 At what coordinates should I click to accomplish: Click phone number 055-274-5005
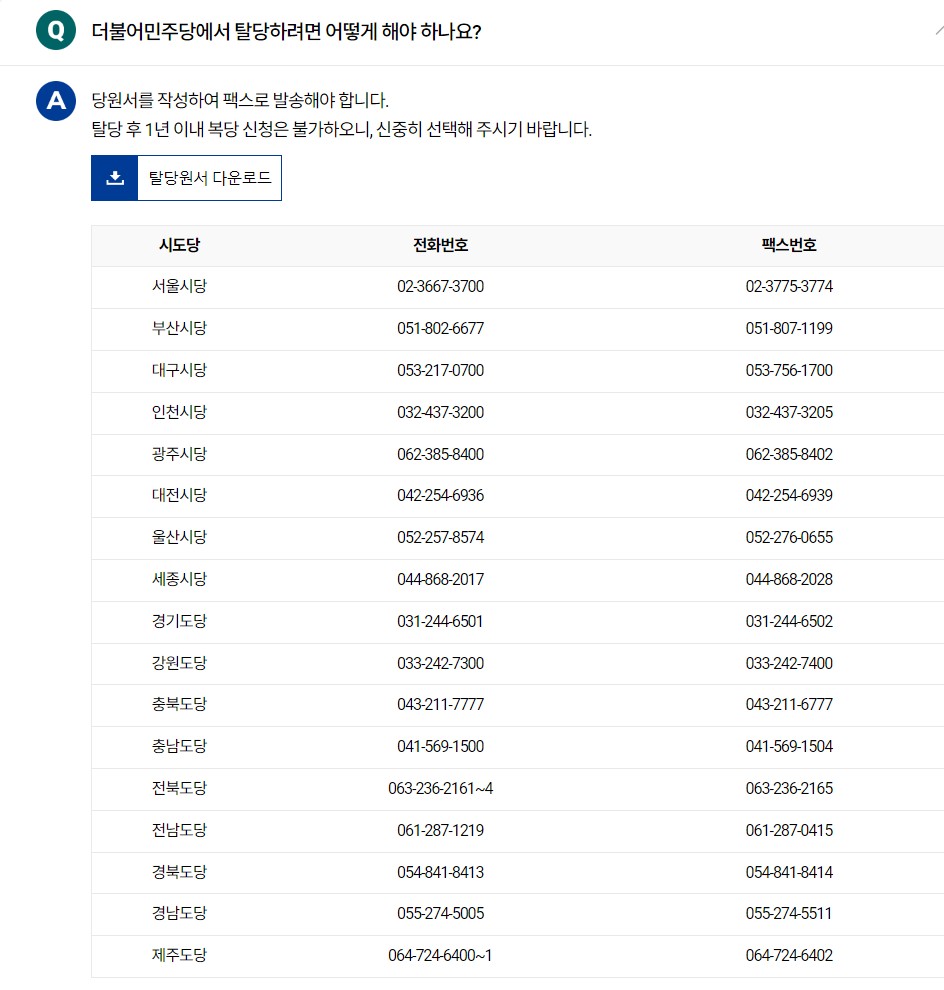point(440,913)
